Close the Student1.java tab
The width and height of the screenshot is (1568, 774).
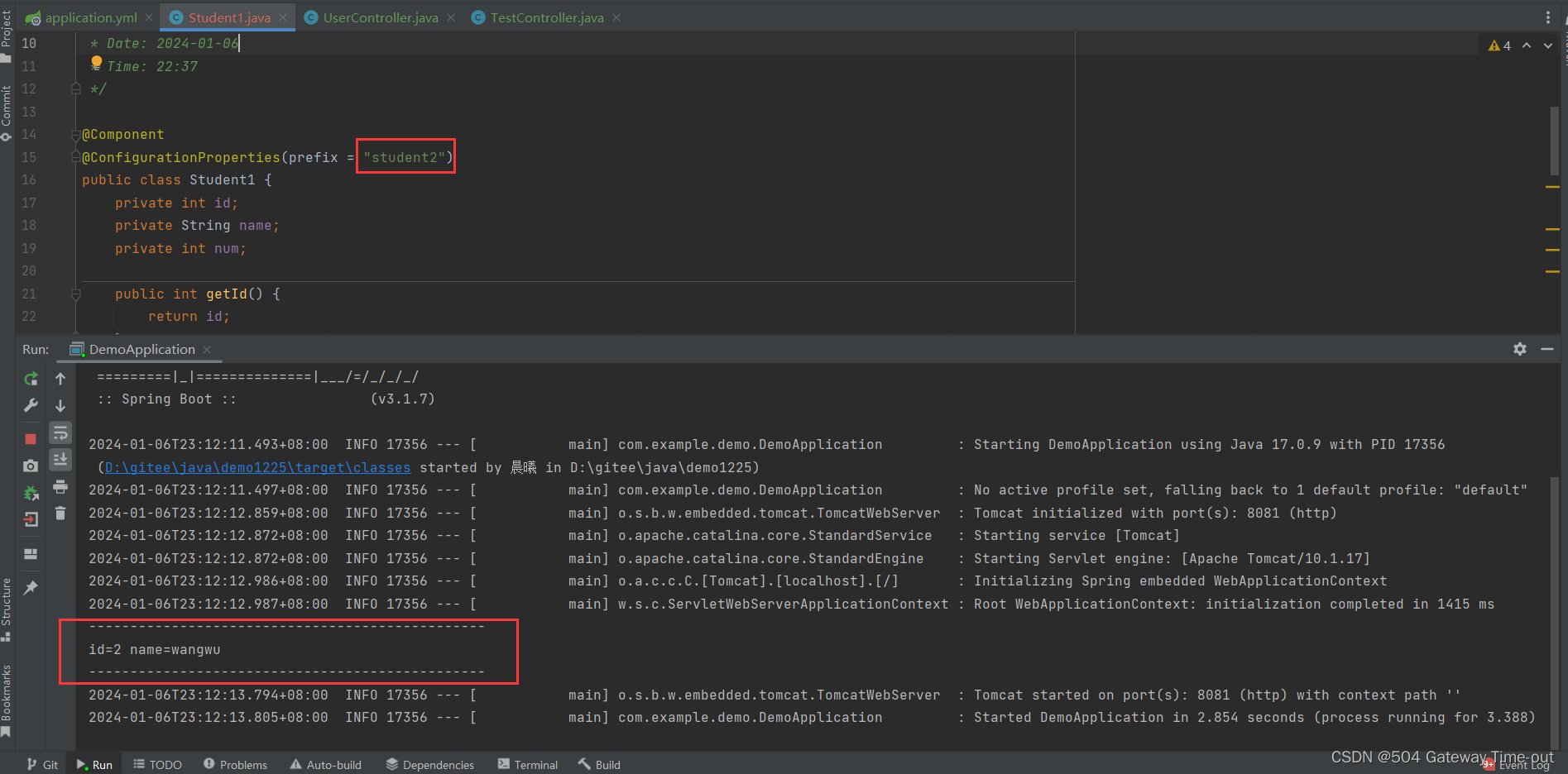tap(283, 17)
